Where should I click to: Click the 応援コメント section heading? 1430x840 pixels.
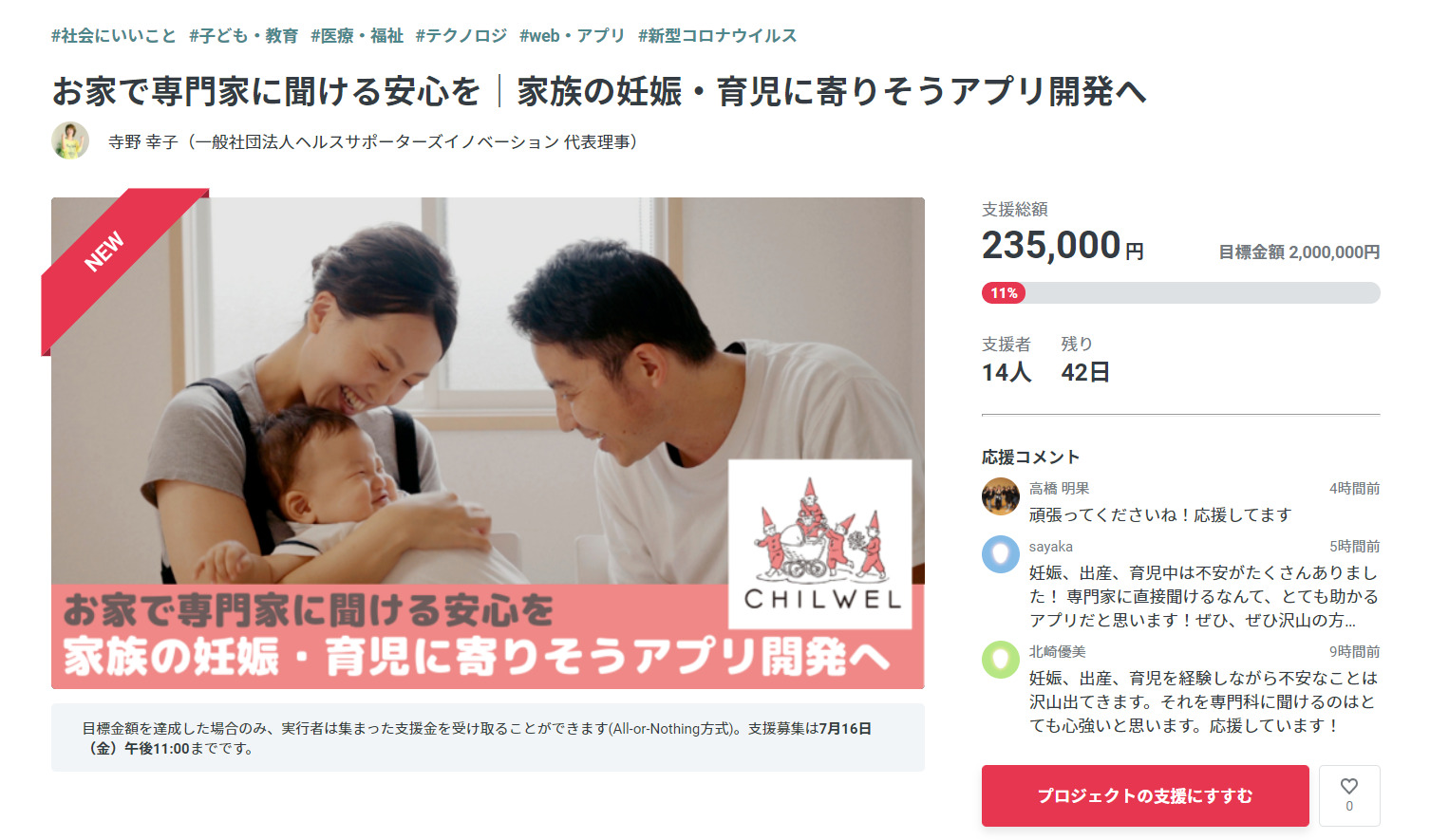1030,457
